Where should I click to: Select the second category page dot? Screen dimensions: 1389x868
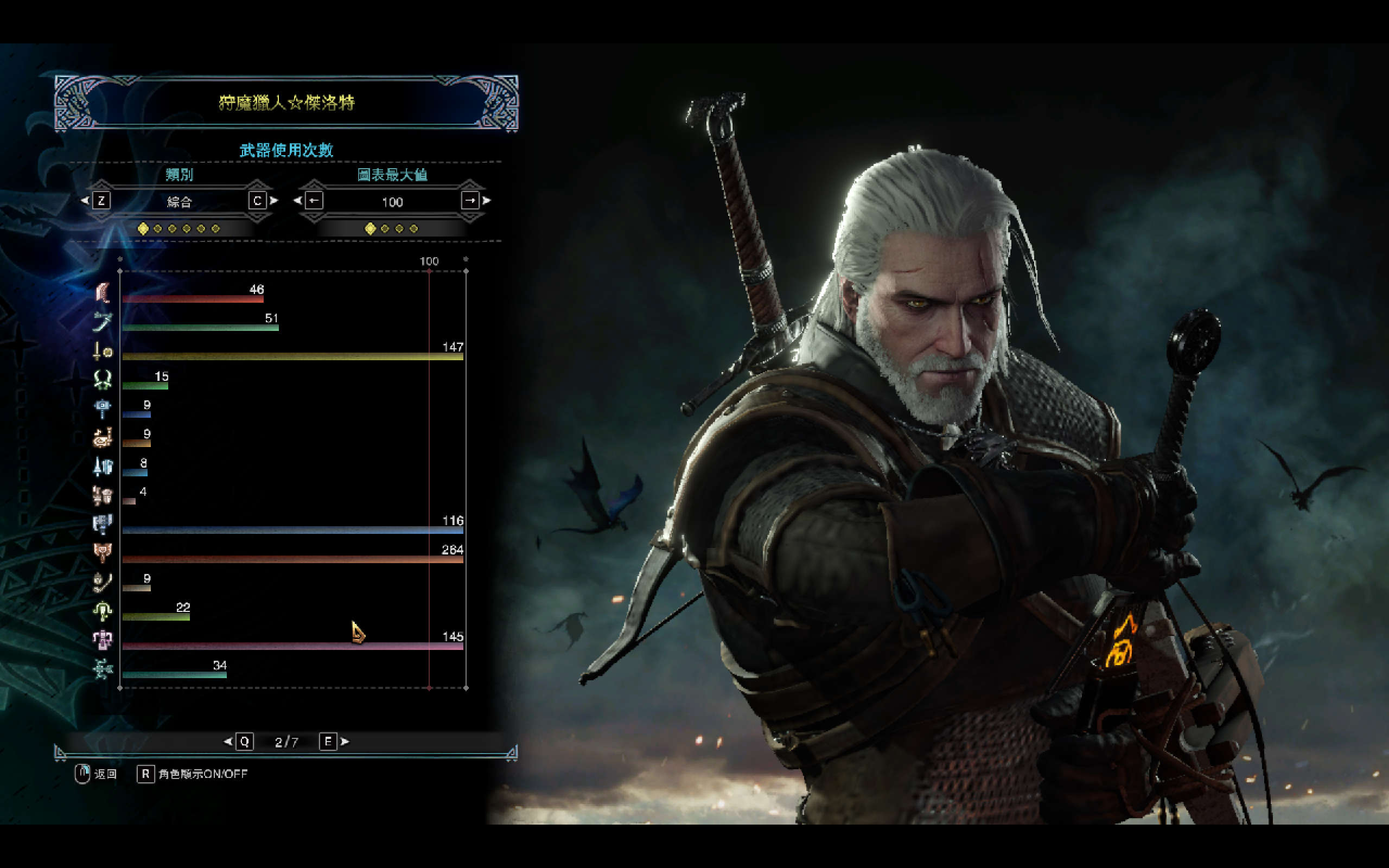(158, 228)
